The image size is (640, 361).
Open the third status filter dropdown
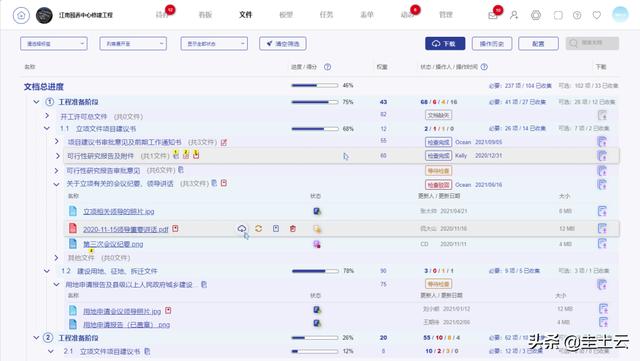214,43
